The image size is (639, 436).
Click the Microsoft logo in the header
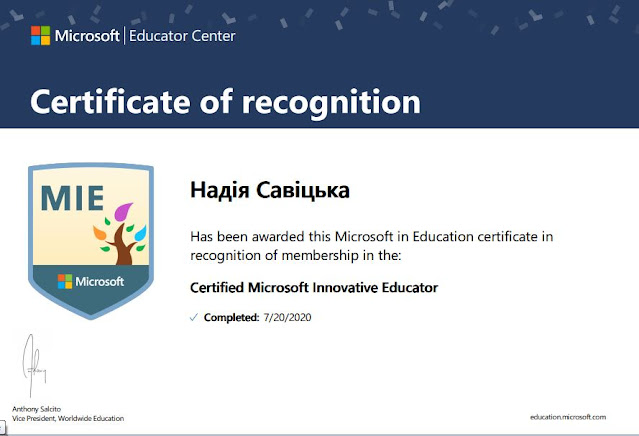click(75, 36)
